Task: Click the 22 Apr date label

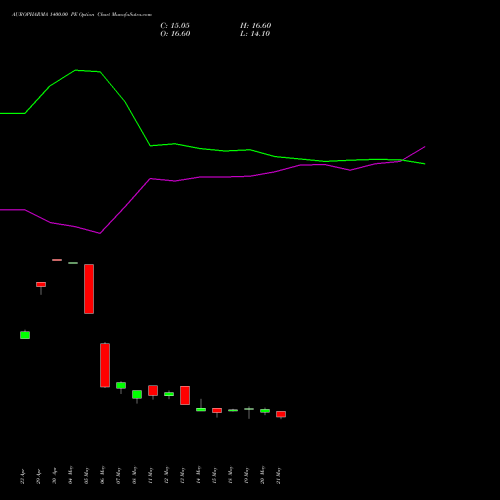Action: (22, 475)
